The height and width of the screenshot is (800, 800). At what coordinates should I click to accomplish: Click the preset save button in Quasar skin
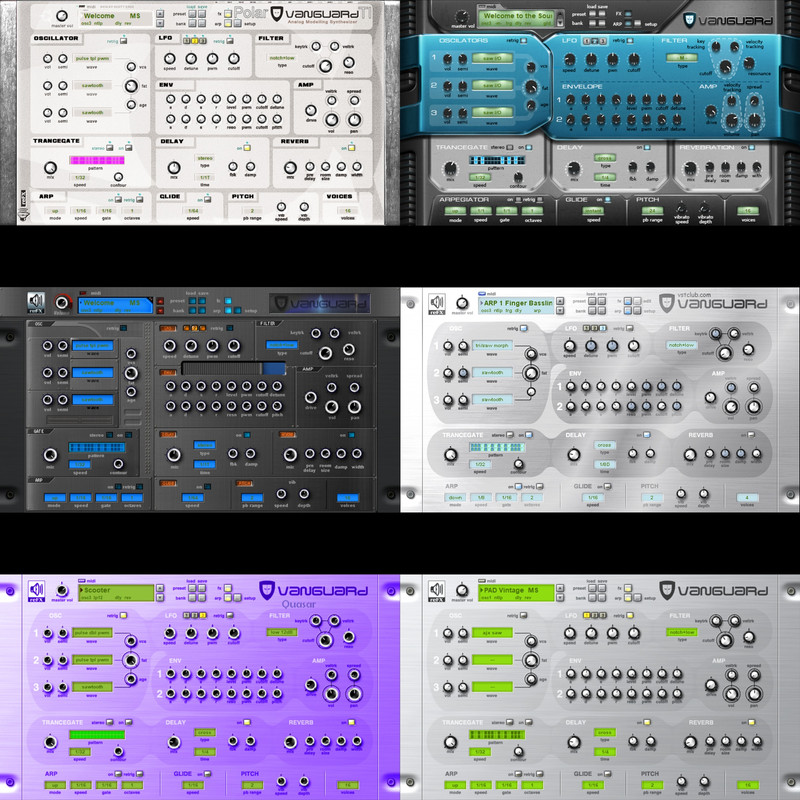(202, 588)
